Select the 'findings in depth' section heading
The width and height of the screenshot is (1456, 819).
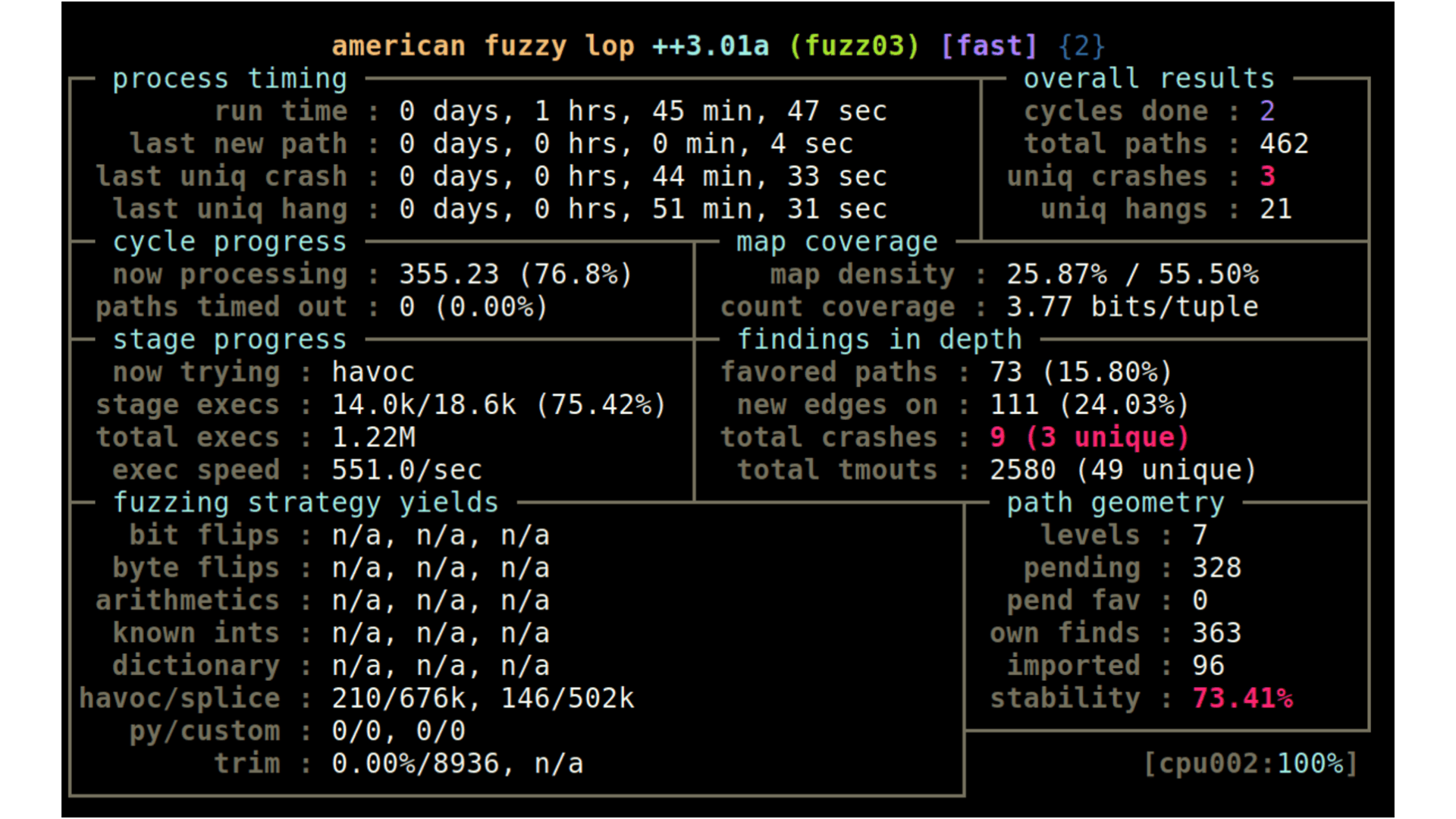point(880,340)
